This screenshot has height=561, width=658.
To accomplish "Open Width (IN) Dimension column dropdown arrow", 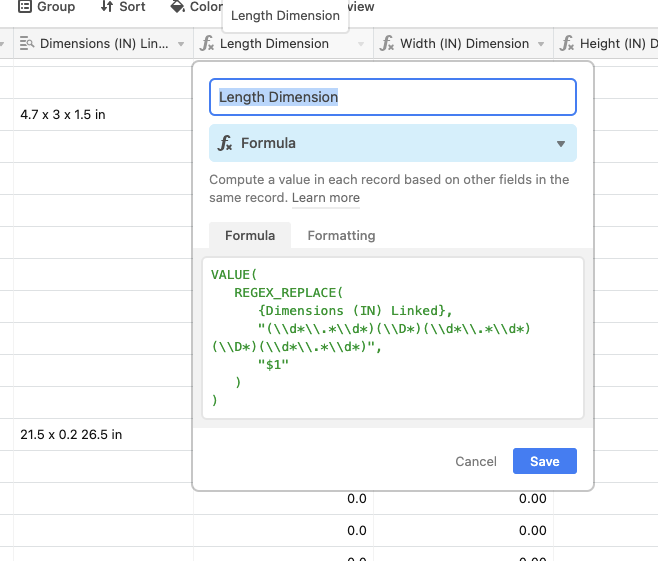I will 541,44.
